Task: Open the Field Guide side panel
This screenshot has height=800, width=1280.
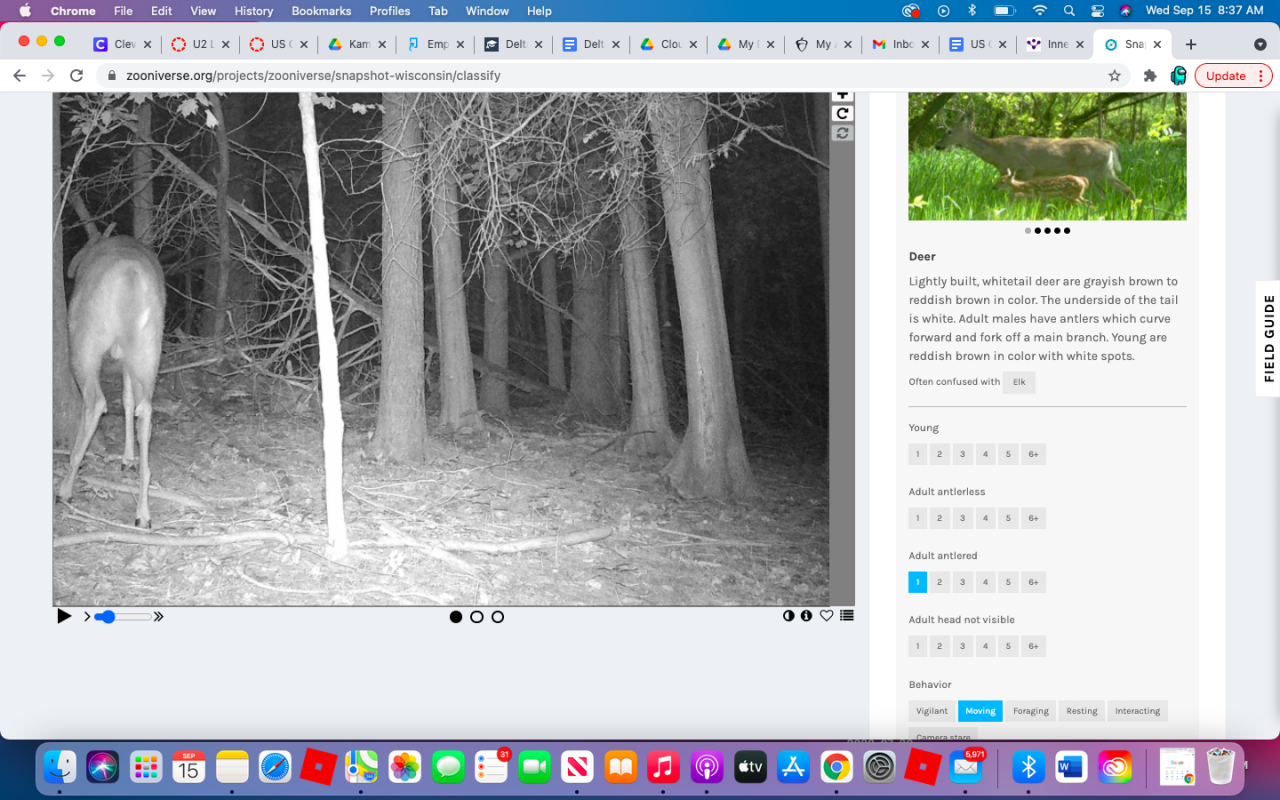Action: (x=1268, y=338)
